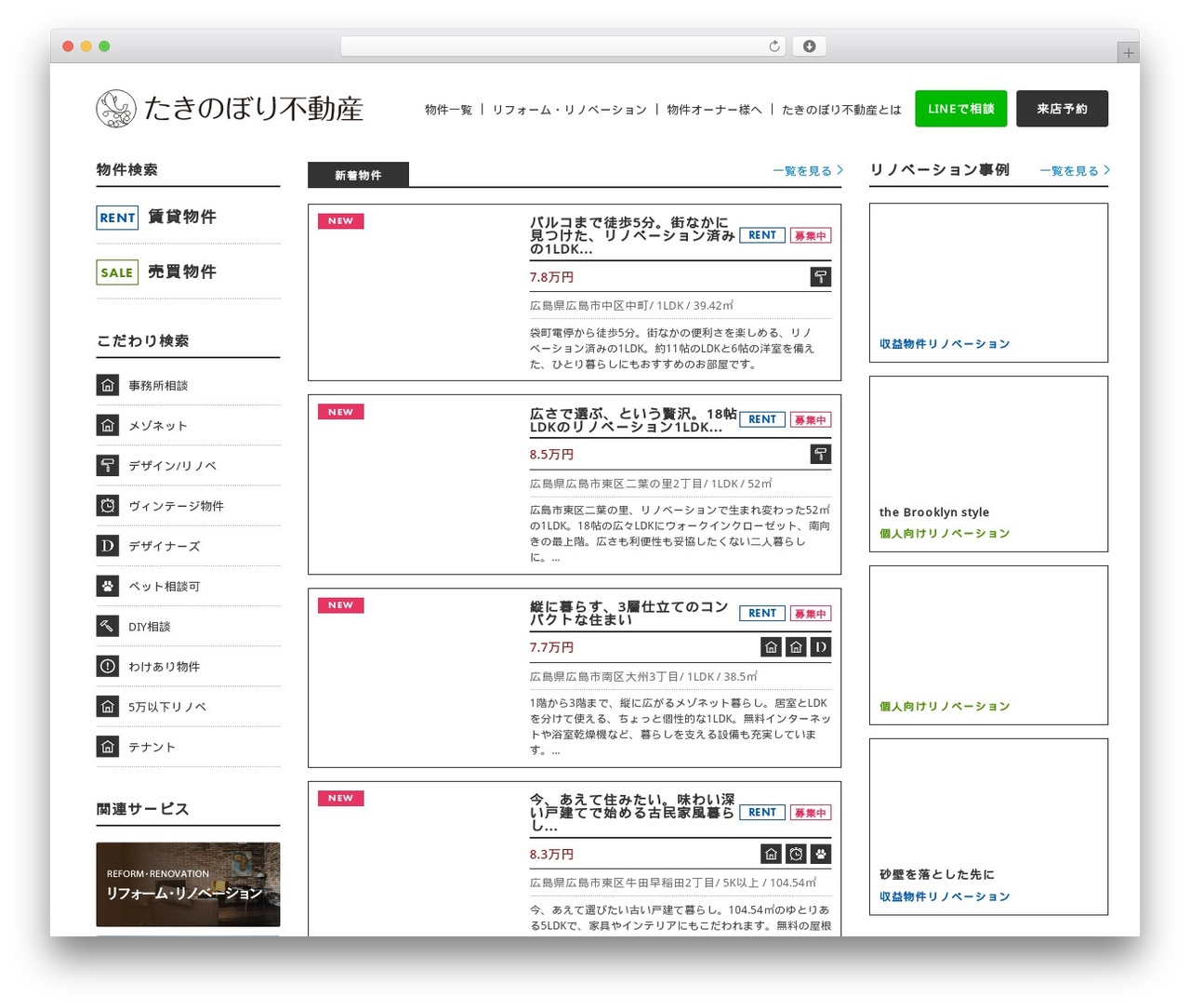Click the わけあり物件 exclamation icon

click(108, 666)
